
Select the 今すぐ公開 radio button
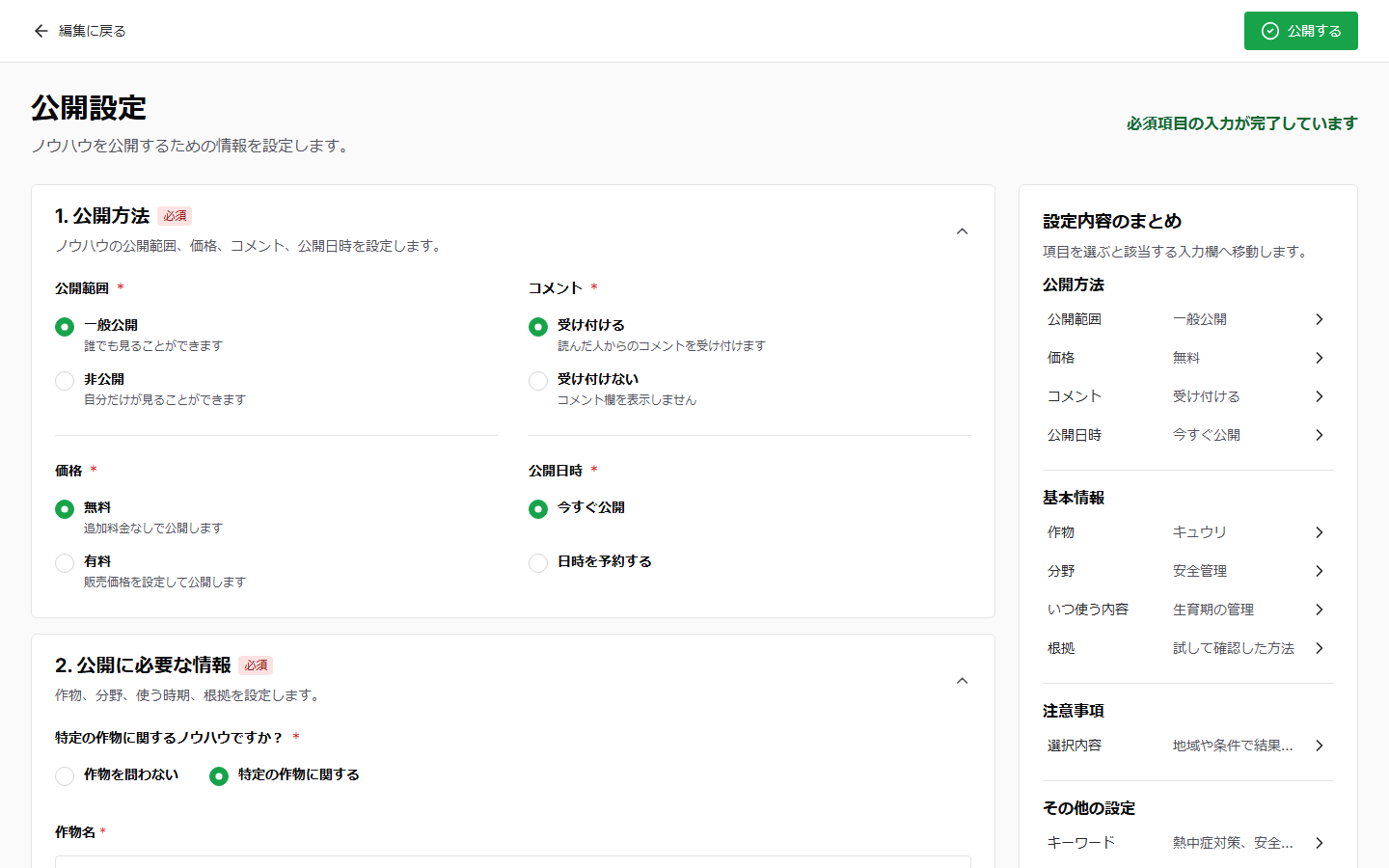click(x=538, y=509)
